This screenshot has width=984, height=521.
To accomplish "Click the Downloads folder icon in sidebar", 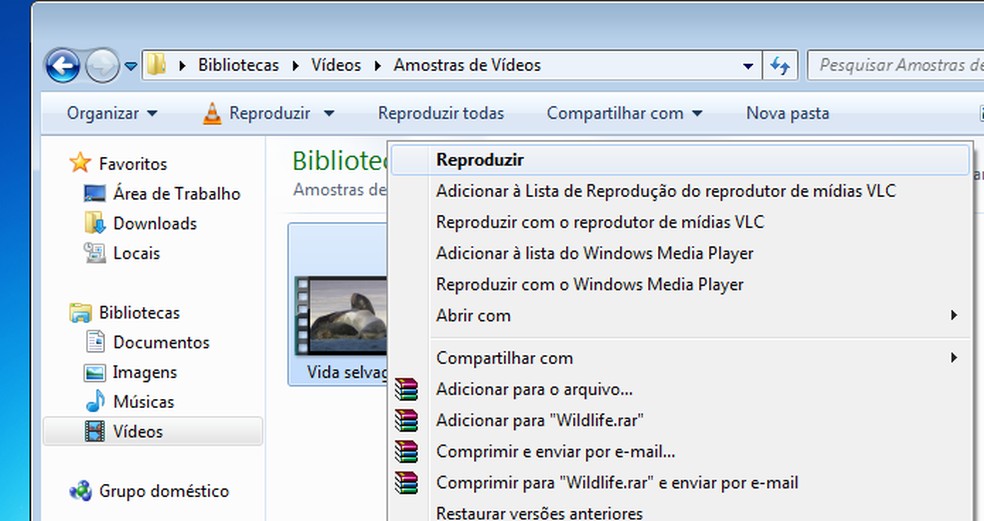I will (x=95, y=223).
